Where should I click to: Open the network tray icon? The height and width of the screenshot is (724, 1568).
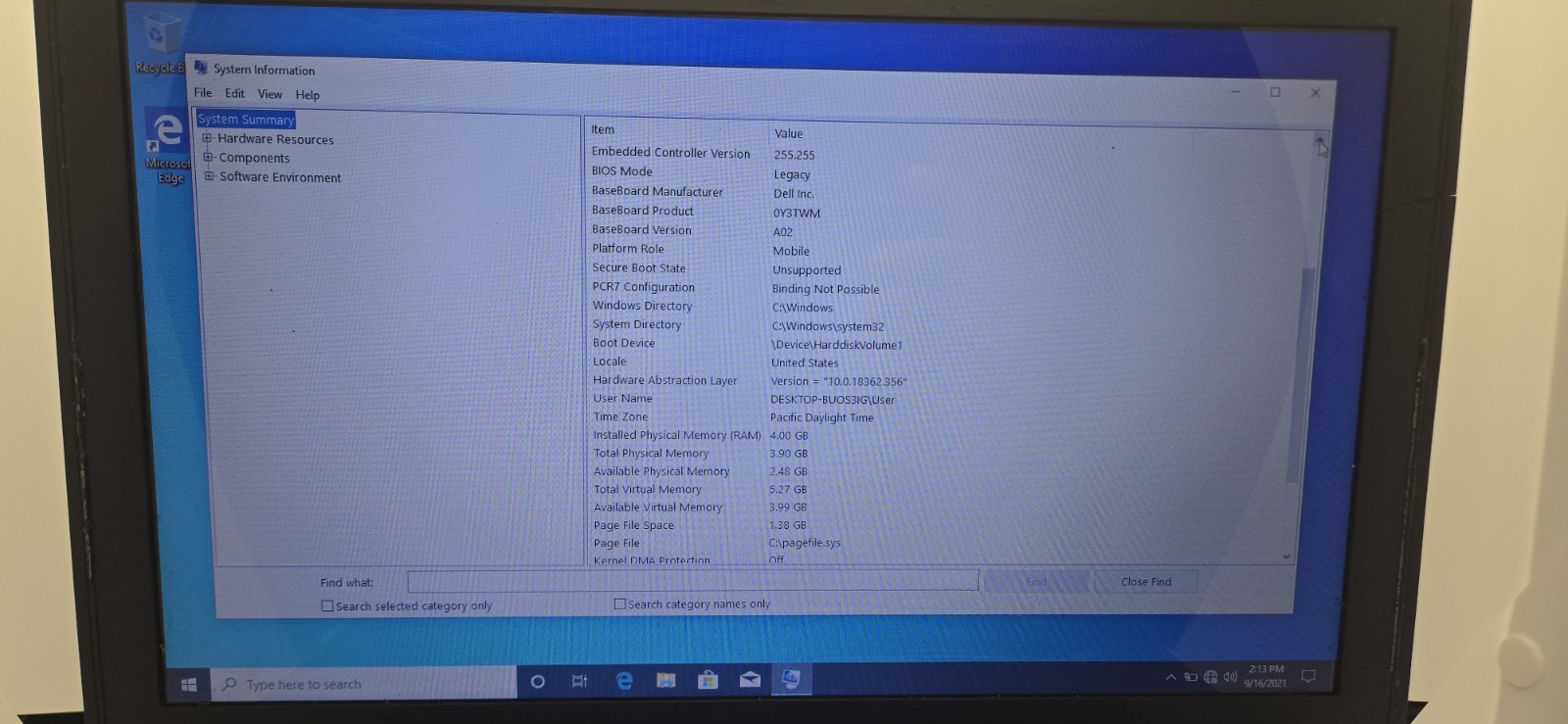(x=1210, y=677)
